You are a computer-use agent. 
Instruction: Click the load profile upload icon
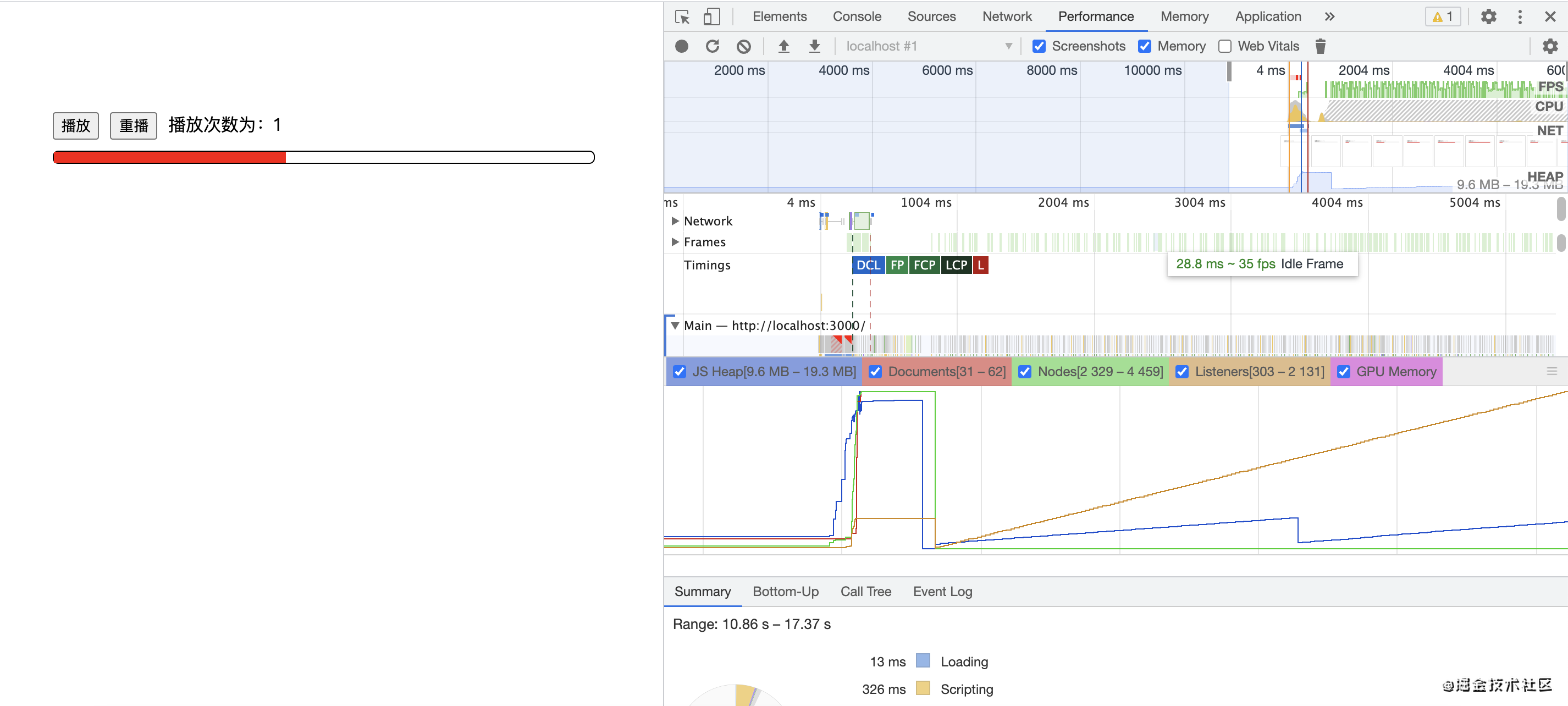tap(783, 46)
